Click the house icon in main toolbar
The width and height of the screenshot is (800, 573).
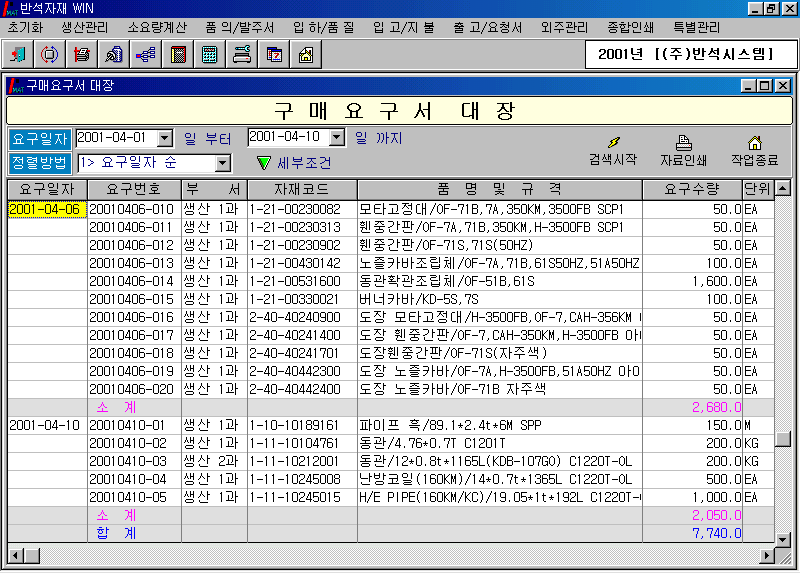pyautogui.click(x=305, y=54)
